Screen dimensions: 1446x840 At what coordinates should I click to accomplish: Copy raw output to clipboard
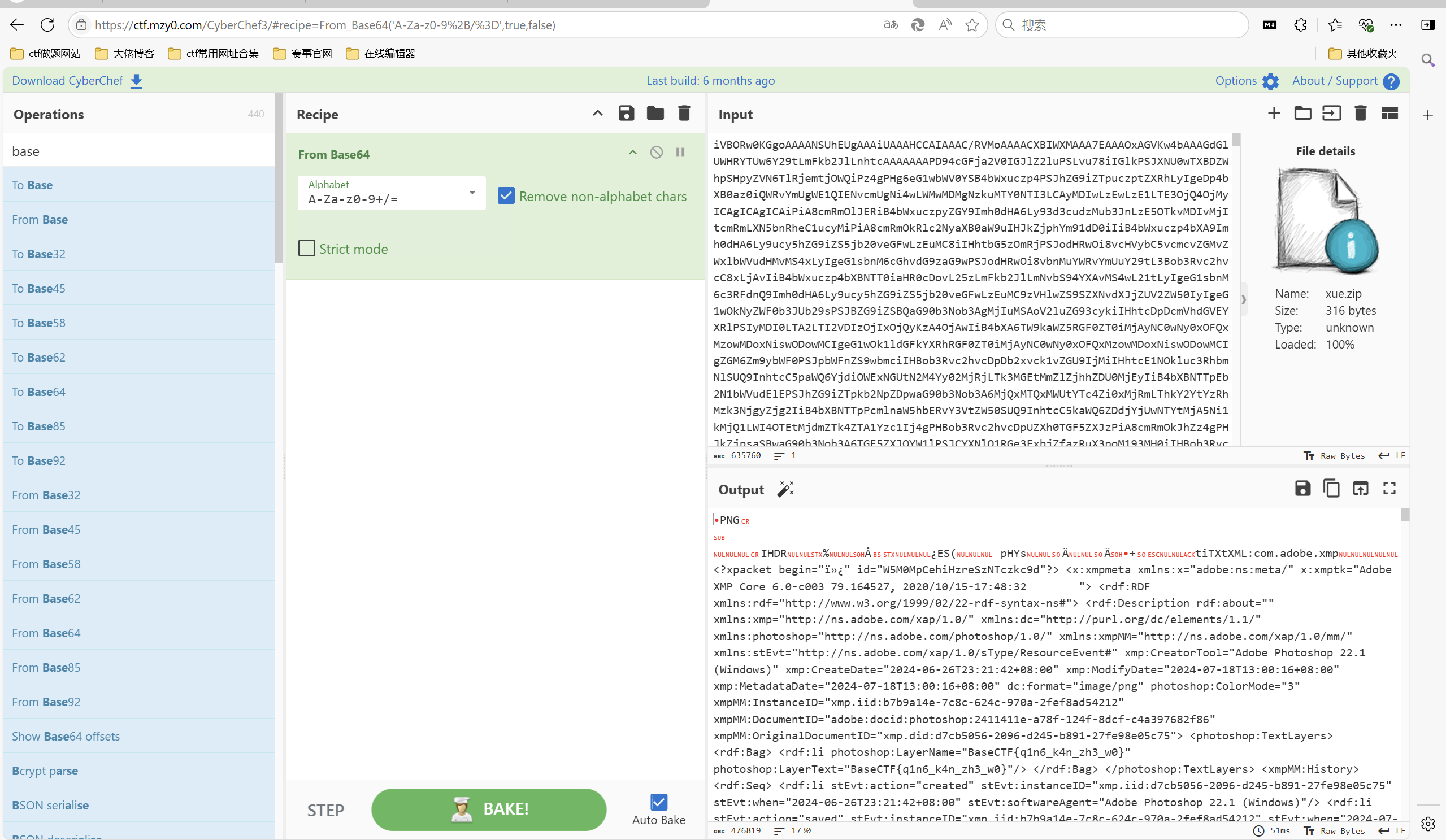1331,488
